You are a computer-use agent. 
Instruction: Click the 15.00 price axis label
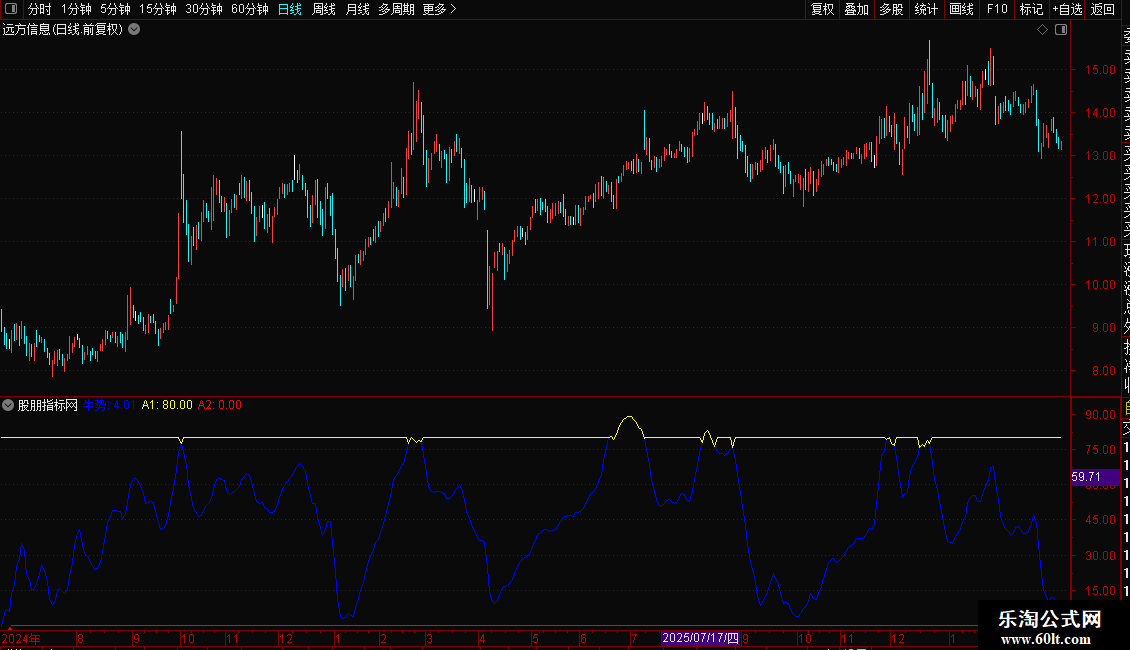coord(1100,70)
